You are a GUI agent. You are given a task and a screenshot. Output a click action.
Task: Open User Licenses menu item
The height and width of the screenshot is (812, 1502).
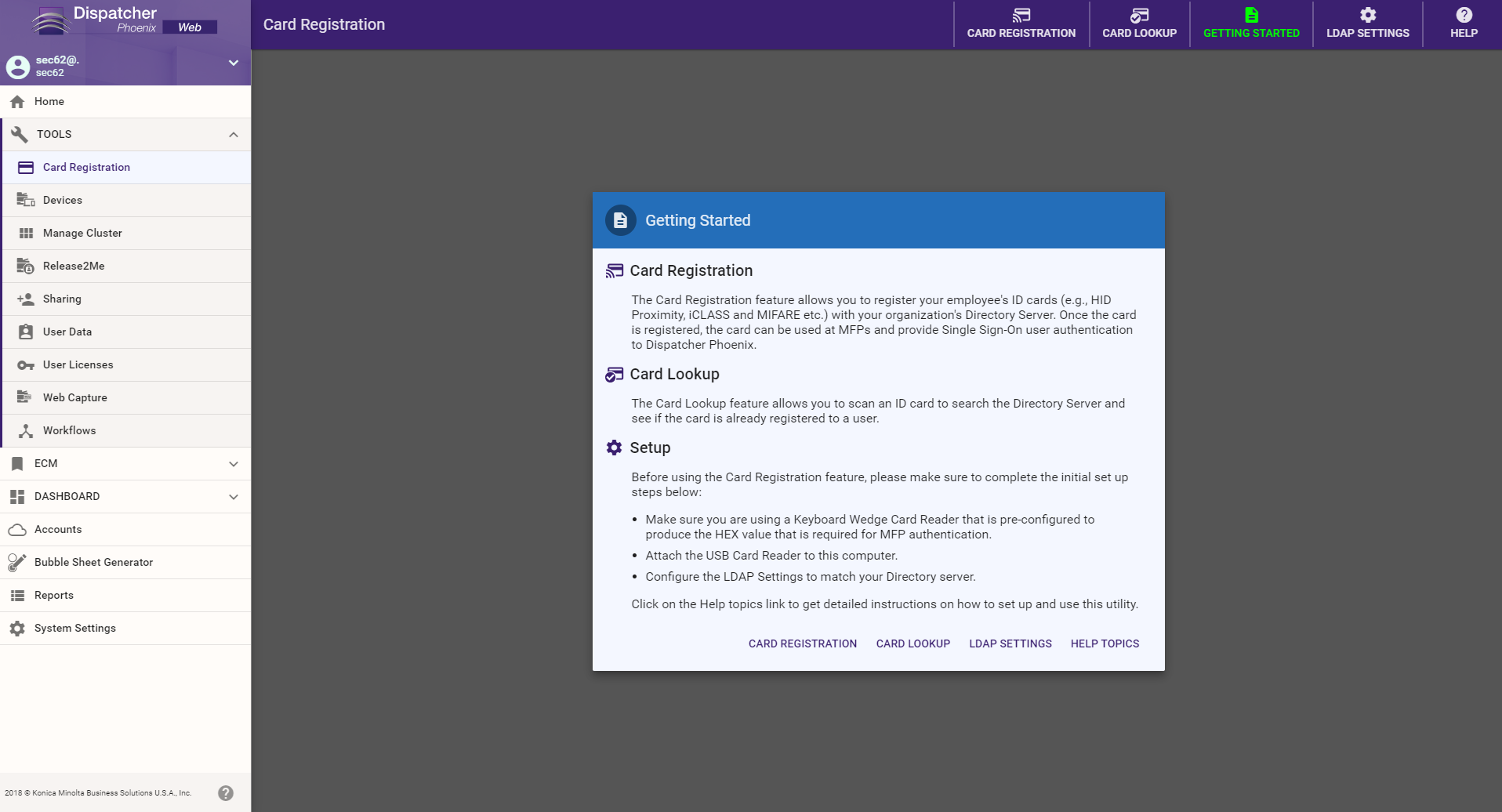point(127,365)
